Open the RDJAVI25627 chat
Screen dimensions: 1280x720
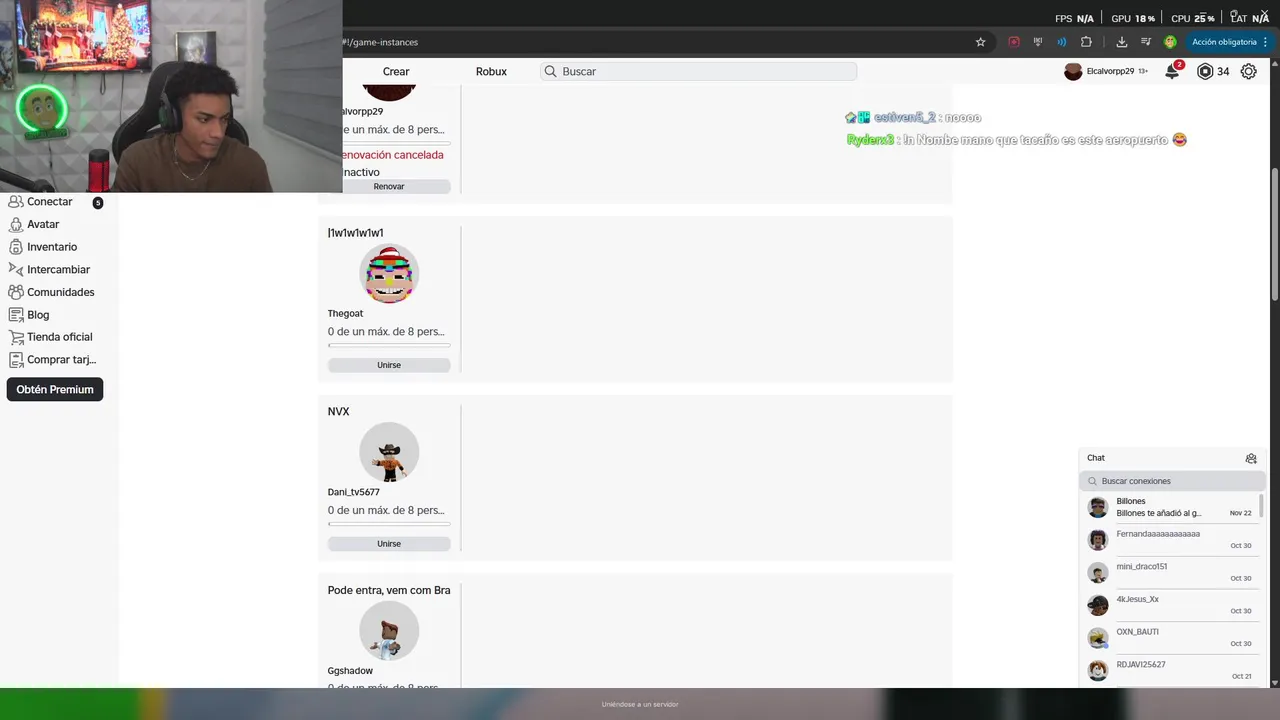[x=1171, y=670]
